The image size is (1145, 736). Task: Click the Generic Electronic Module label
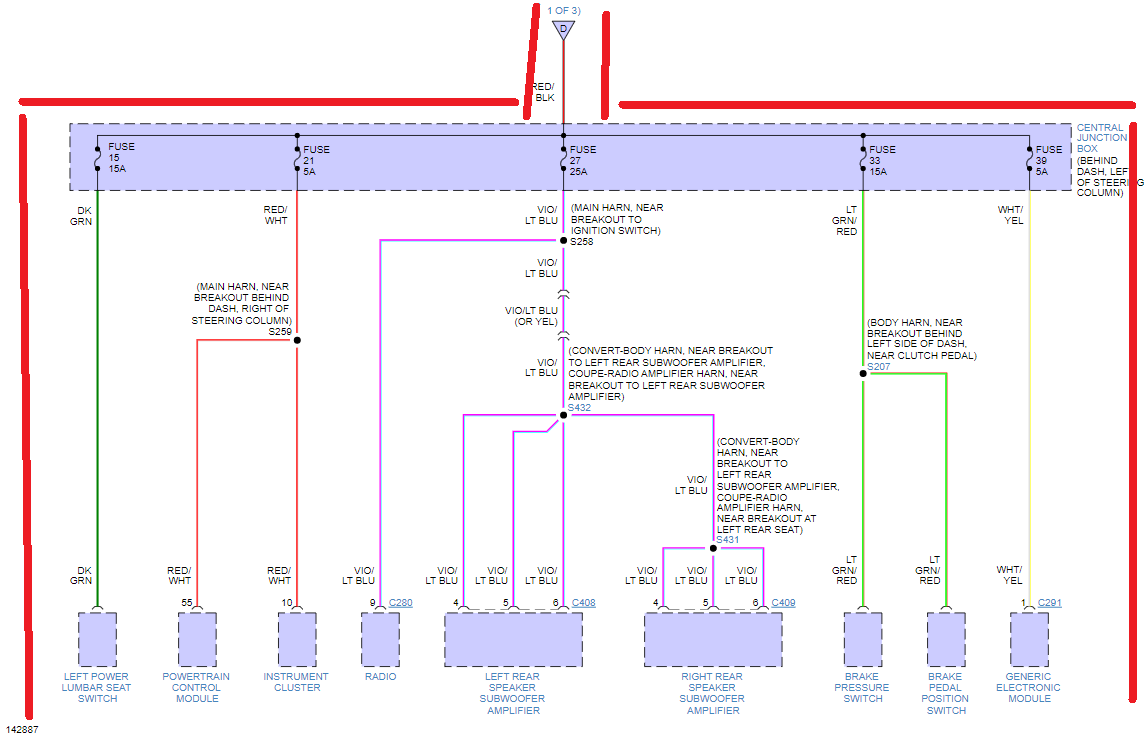1029,687
